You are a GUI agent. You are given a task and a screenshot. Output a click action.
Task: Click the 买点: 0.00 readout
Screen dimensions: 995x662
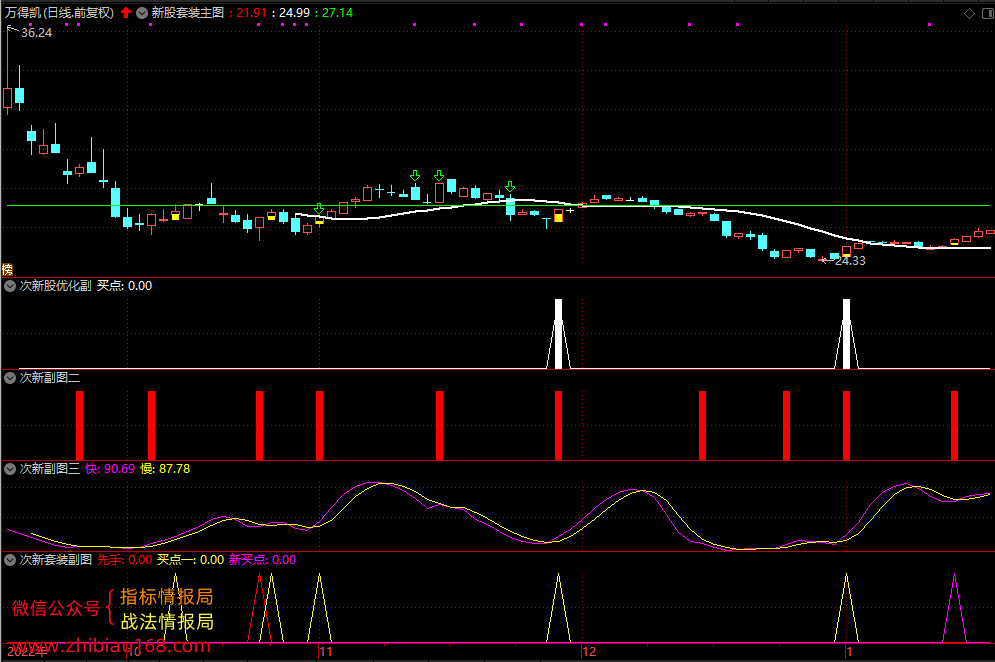click(124, 286)
